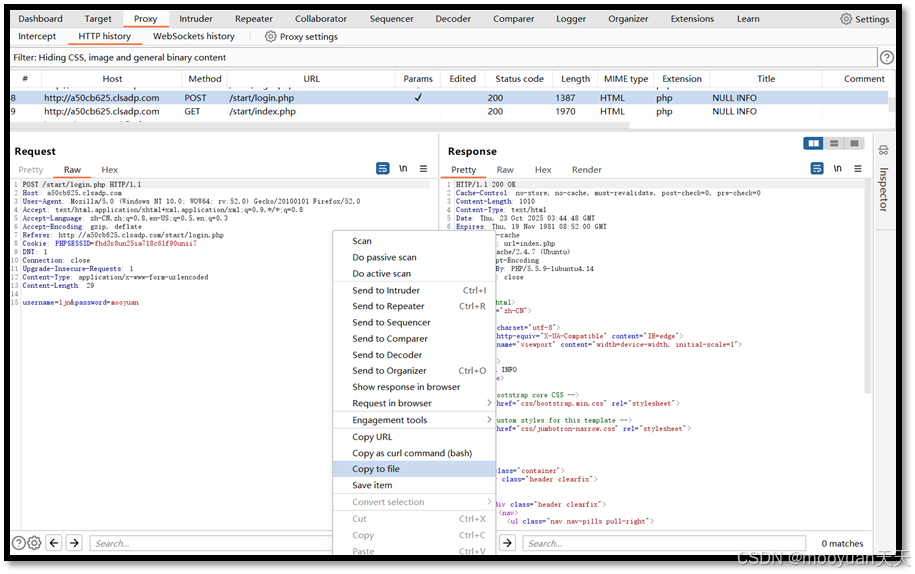Go to previous match in Request search

pyautogui.click(x=54, y=543)
